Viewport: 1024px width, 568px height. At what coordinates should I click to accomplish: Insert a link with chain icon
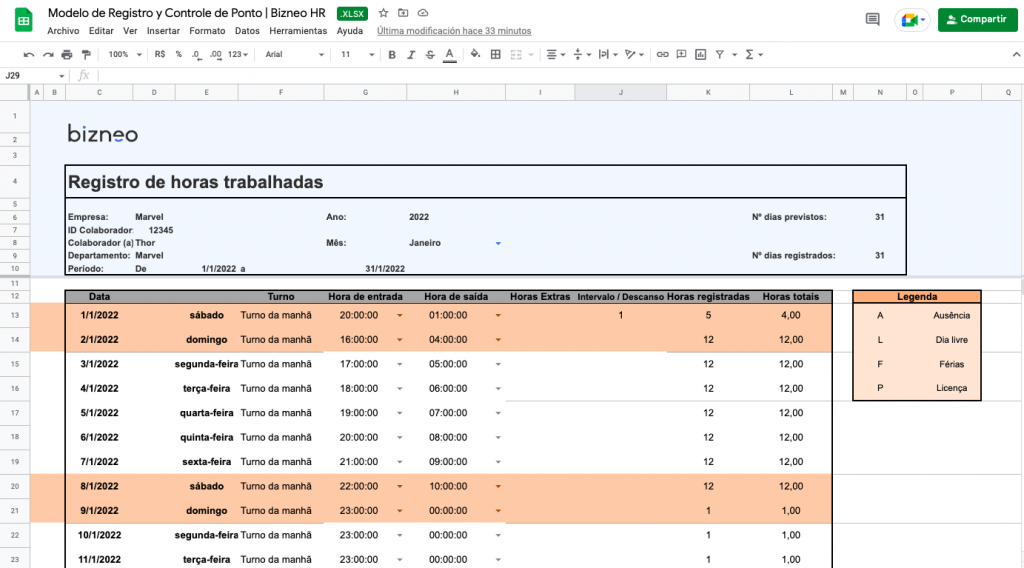[662, 55]
